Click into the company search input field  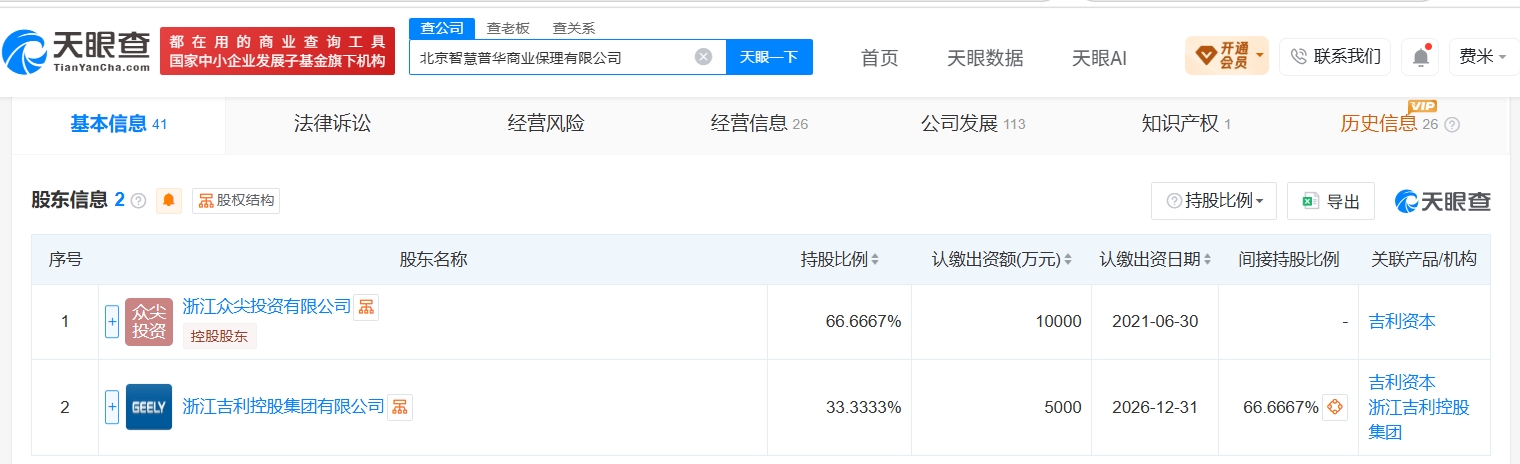point(555,57)
